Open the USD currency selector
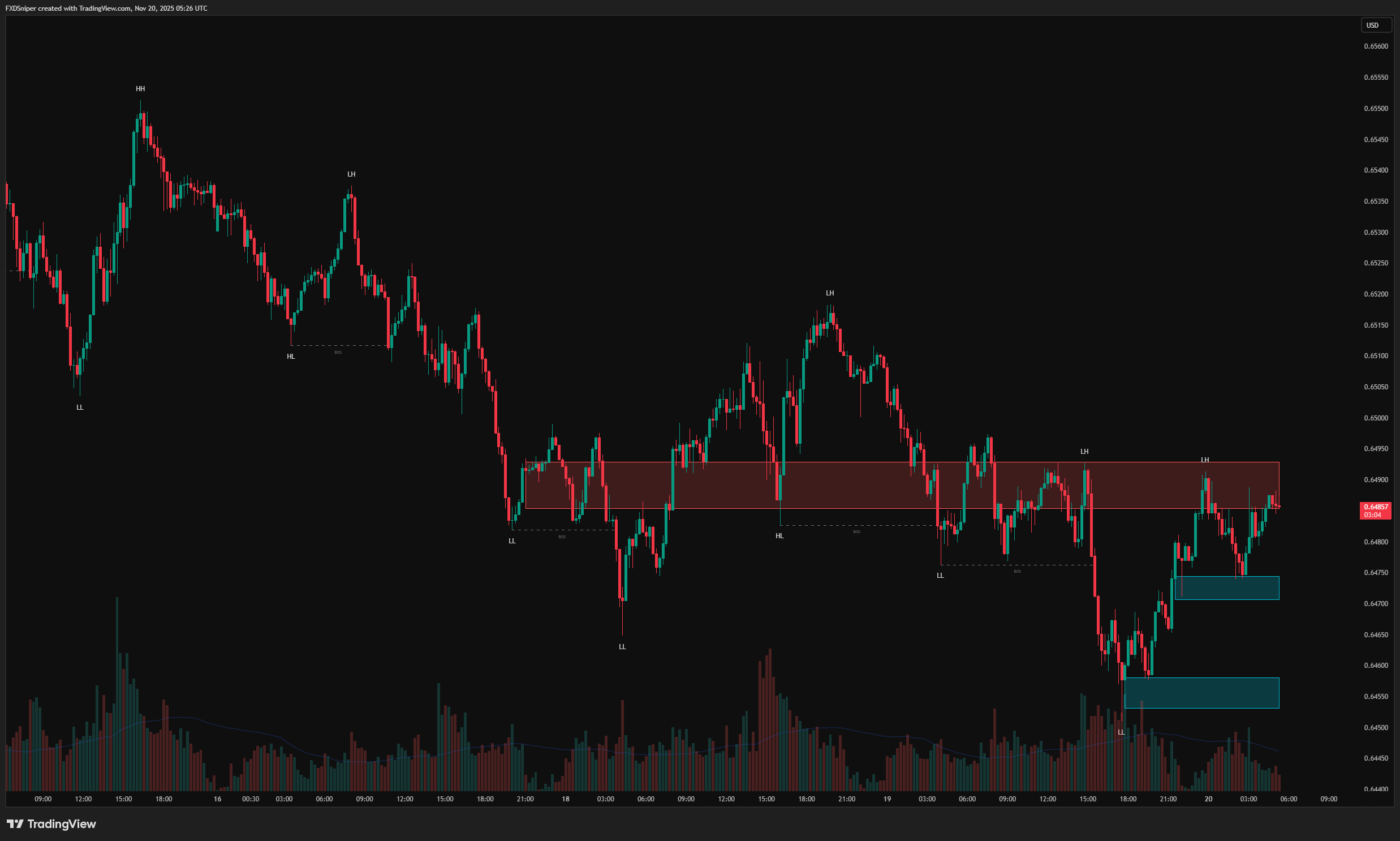The width and height of the screenshot is (1400, 841). 1375,25
